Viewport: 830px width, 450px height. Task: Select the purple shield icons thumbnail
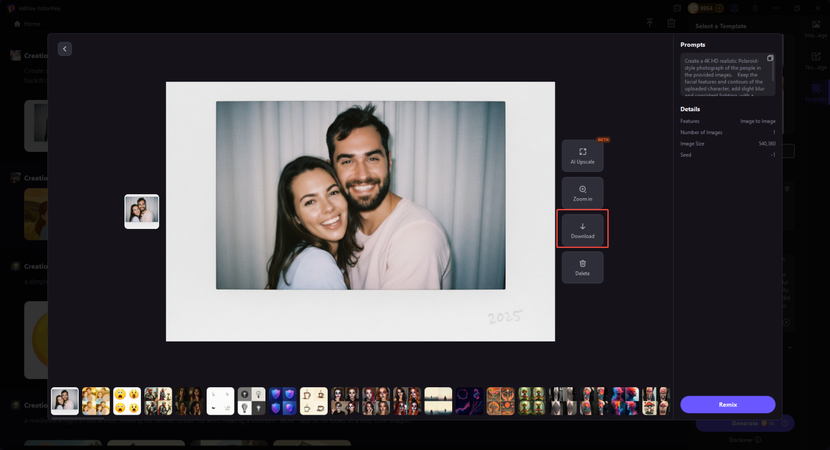pos(283,401)
